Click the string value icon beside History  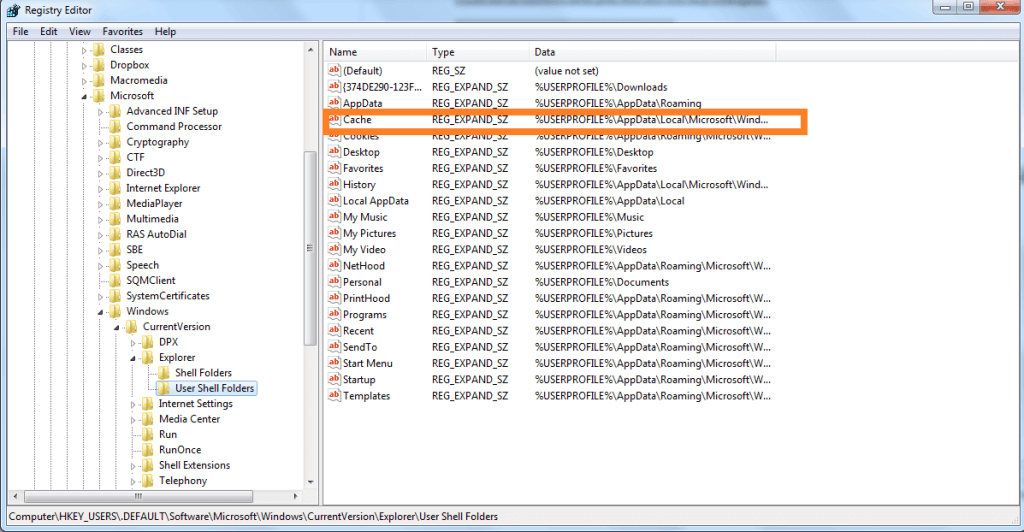click(334, 185)
